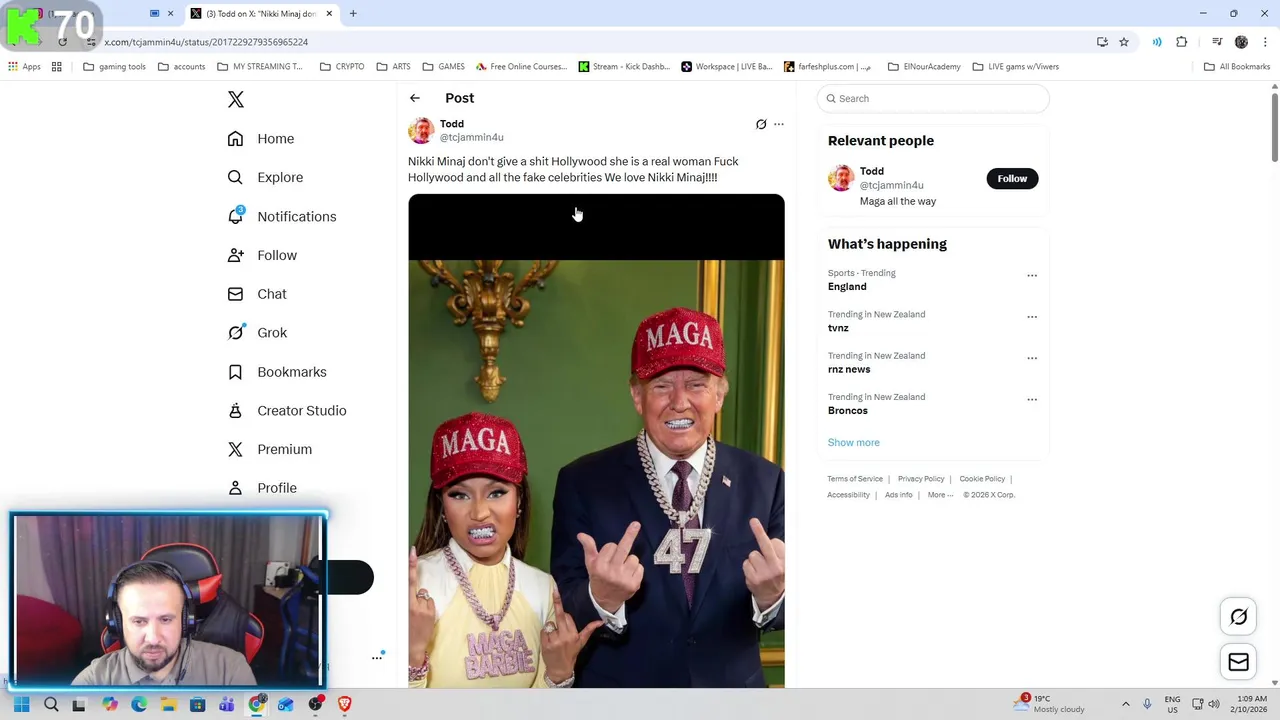Click the X logo in sidebar

point(235,99)
